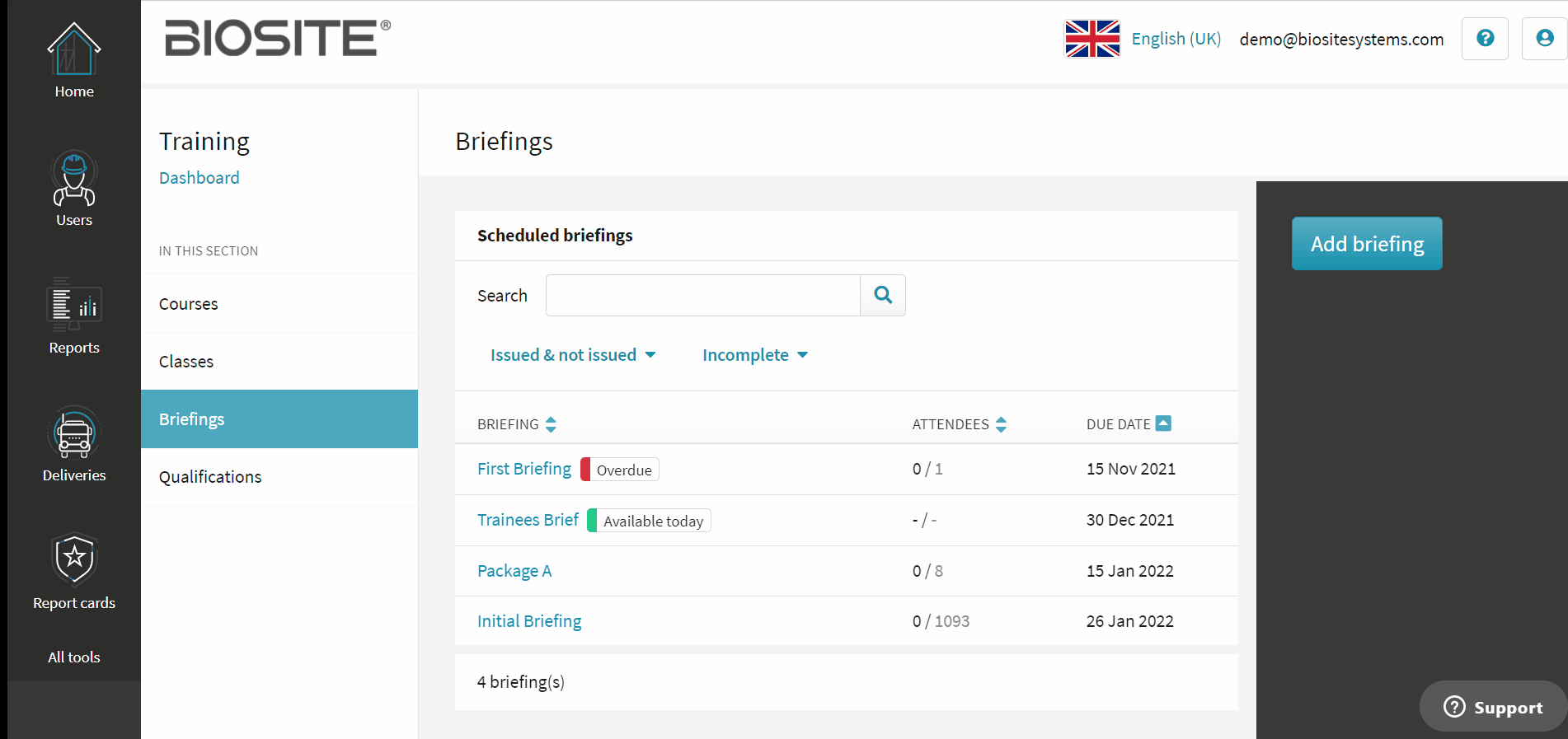Viewport: 1568px width, 739px height.
Task: Click the help question mark icon
Action: pos(1485,39)
